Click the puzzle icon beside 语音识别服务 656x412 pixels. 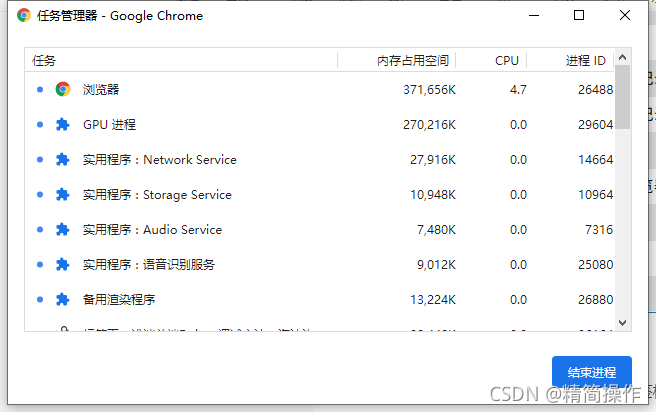(x=63, y=264)
